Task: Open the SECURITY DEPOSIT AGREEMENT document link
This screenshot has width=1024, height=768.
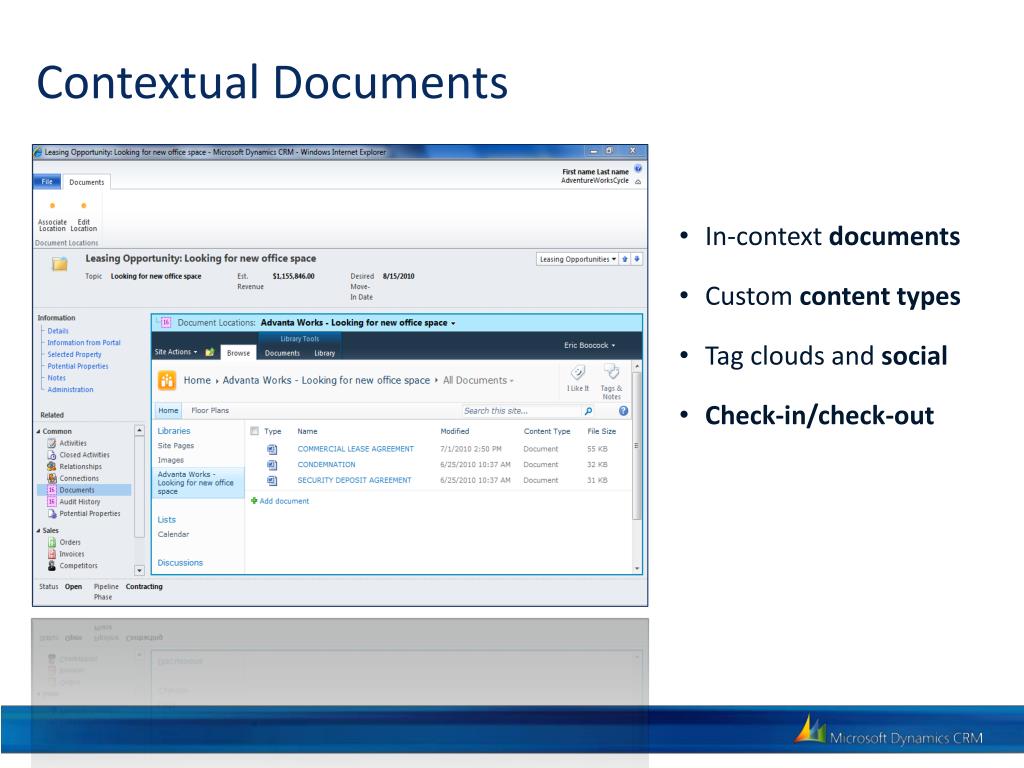Action: 354,481
